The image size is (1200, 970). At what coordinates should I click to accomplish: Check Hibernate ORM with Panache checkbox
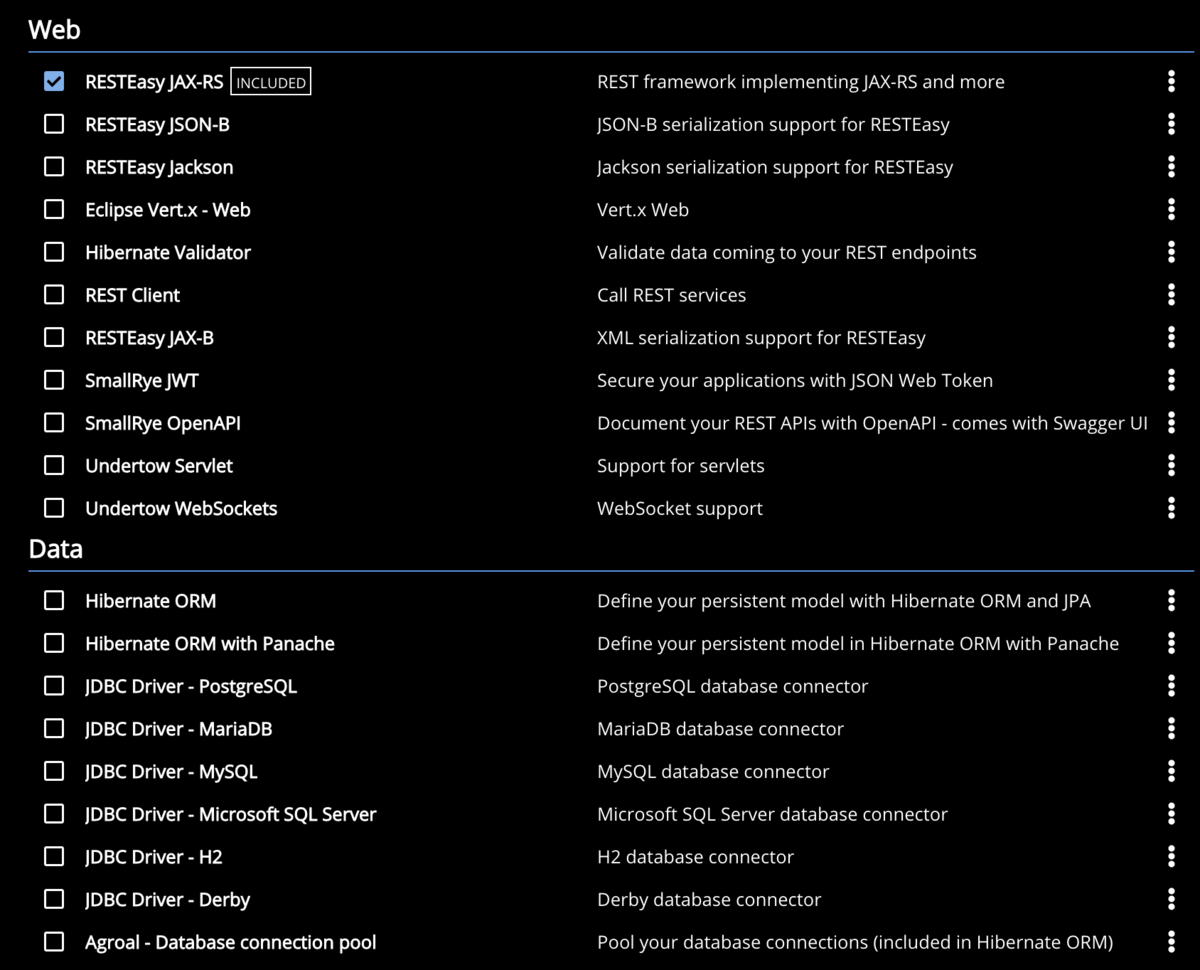54,643
